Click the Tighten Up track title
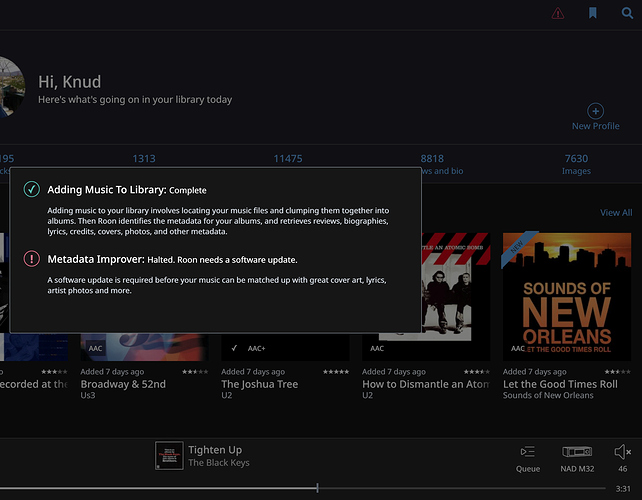 pos(215,450)
